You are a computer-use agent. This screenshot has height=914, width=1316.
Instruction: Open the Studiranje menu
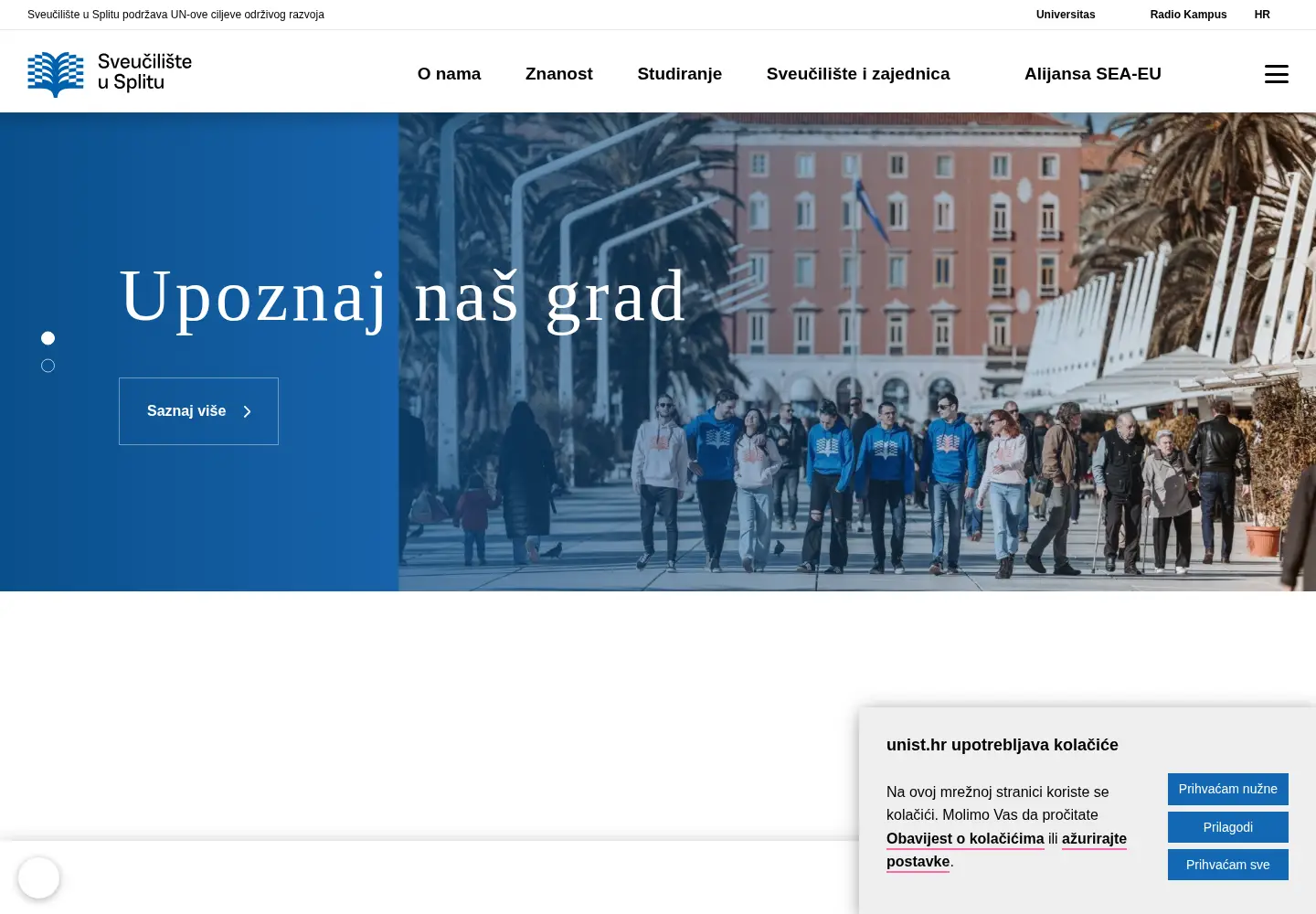680,74
